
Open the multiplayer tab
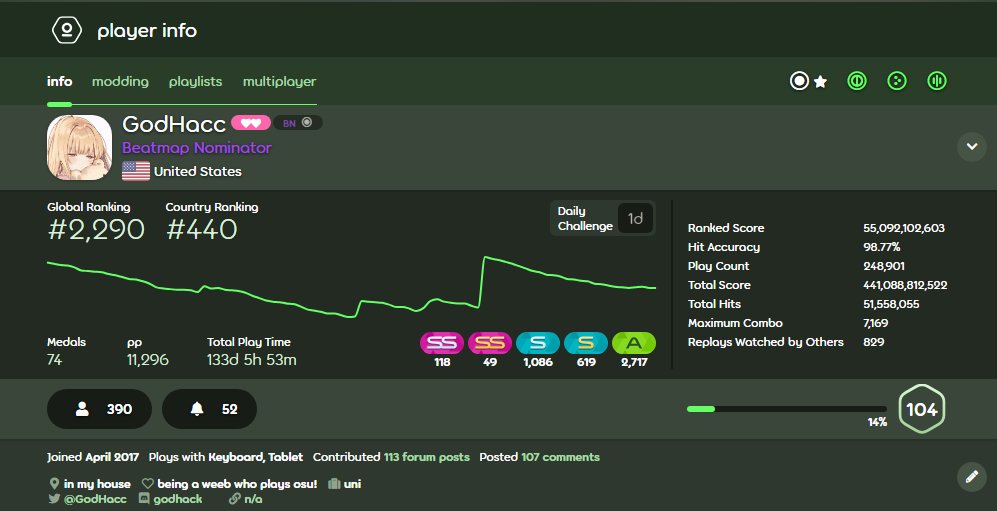pyautogui.click(x=279, y=81)
